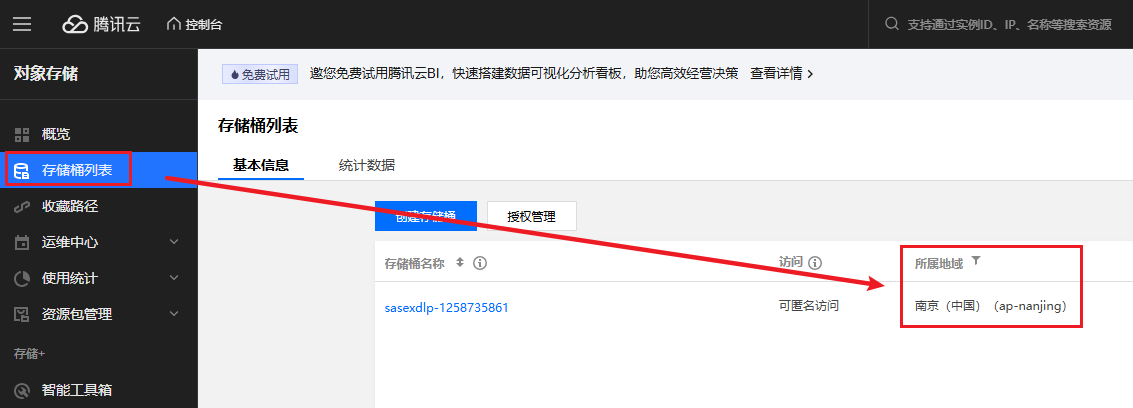Click the 访问 column header
This screenshot has height=408, width=1133.
791,263
